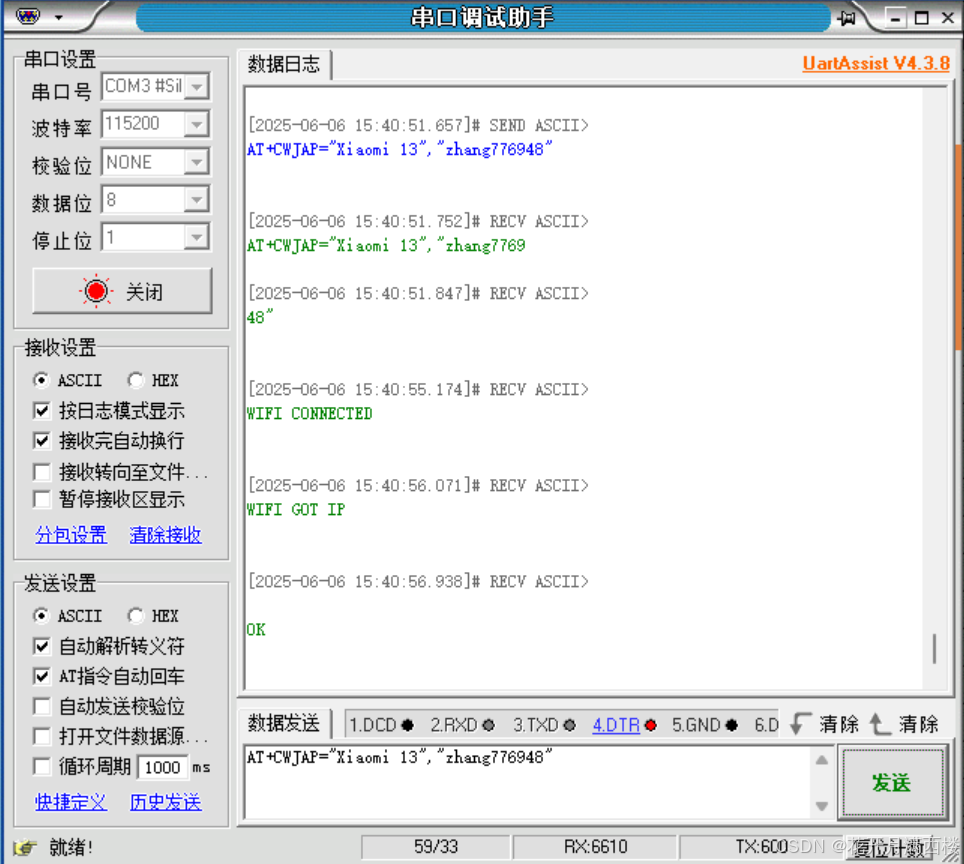Expand the serial port COM3 combo box
964x864 pixels.
coord(197,87)
